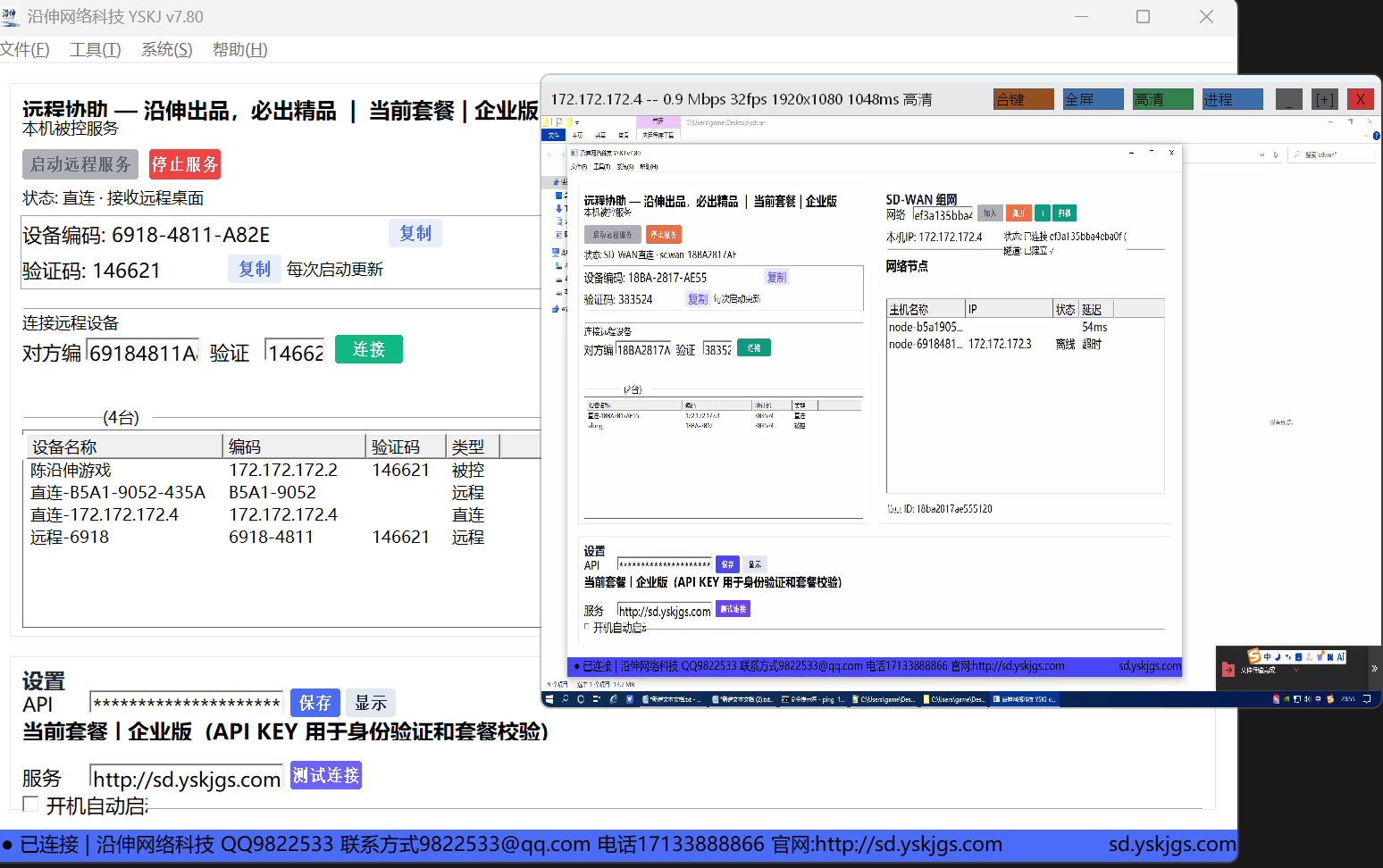Viewport: 1383px width, 868px height.
Task: Click Sogou input method S icon
Action: 1253,656
